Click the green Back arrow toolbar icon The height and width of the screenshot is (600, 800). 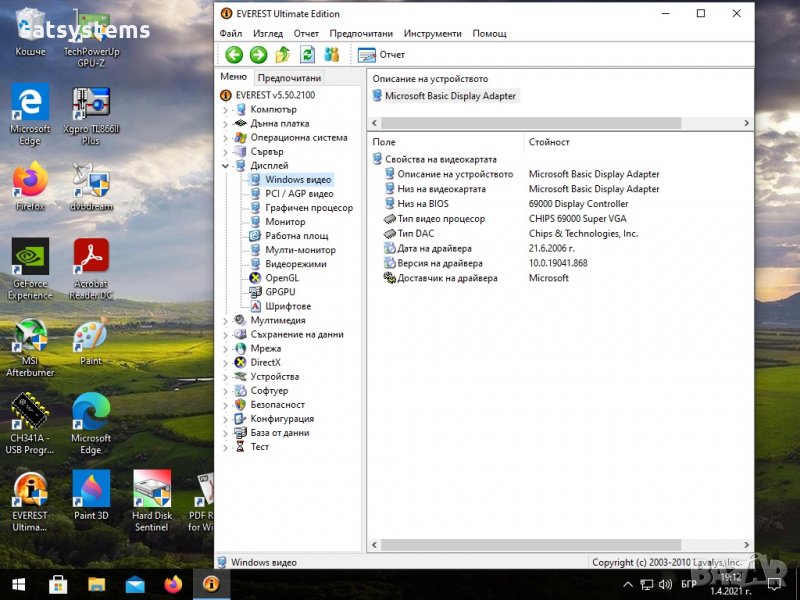(x=234, y=55)
